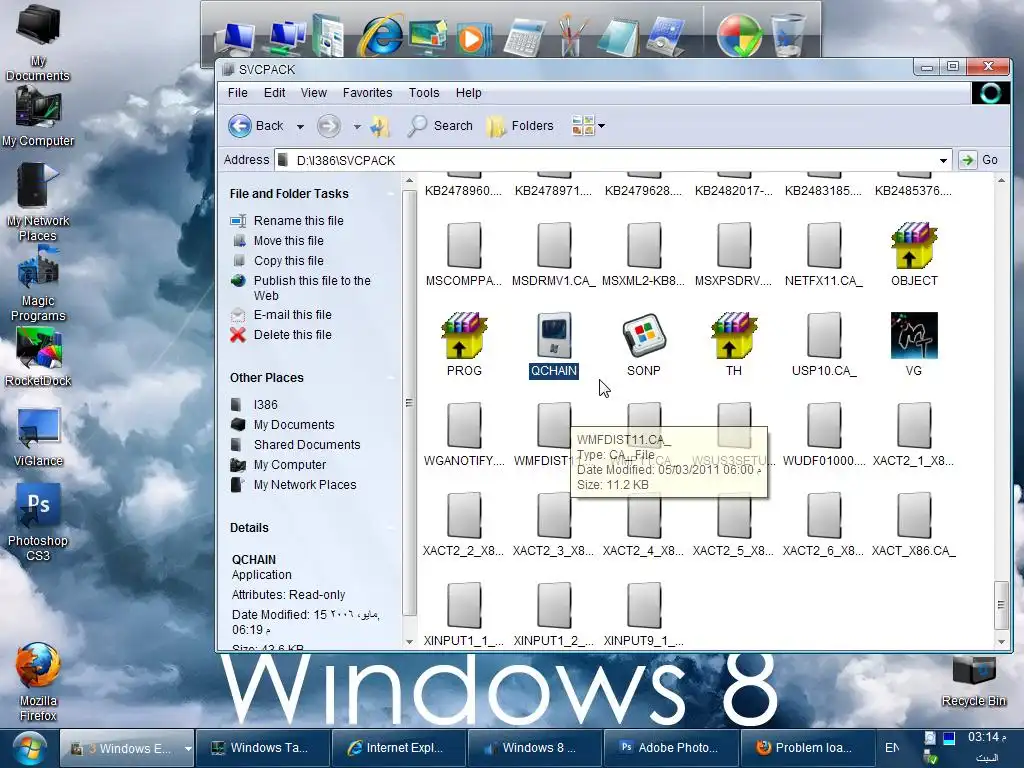Click task pane scrollbar up arrow
Viewport: 1024px width, 768px height.
pos(409,181)
